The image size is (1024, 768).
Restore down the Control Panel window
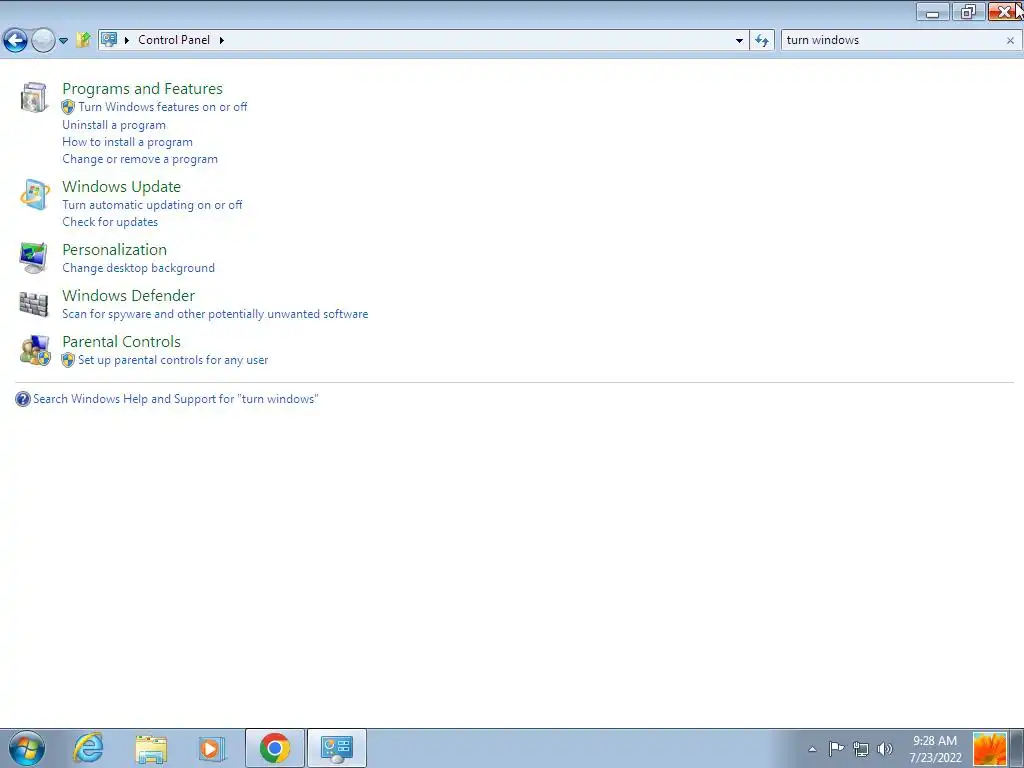(x=968, y=12)
